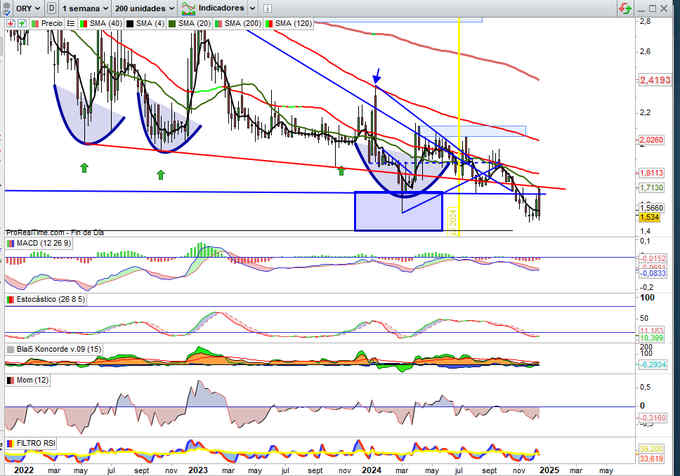Viewport: 680px width, 476px height.
Task: Click the red-green trading arrows icon
Action: click(625, 8)
